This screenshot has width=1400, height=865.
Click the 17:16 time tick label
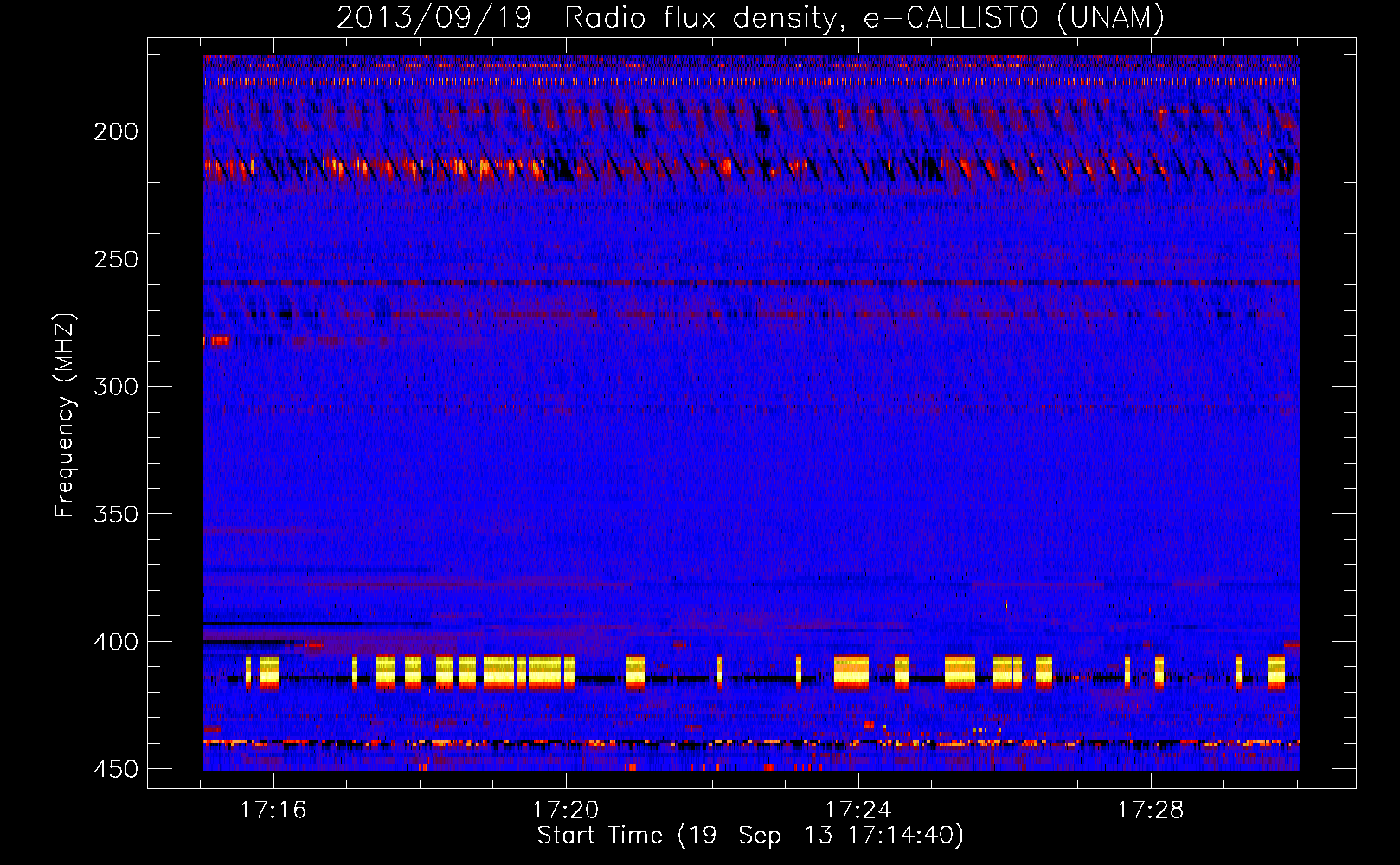(273, 811)
